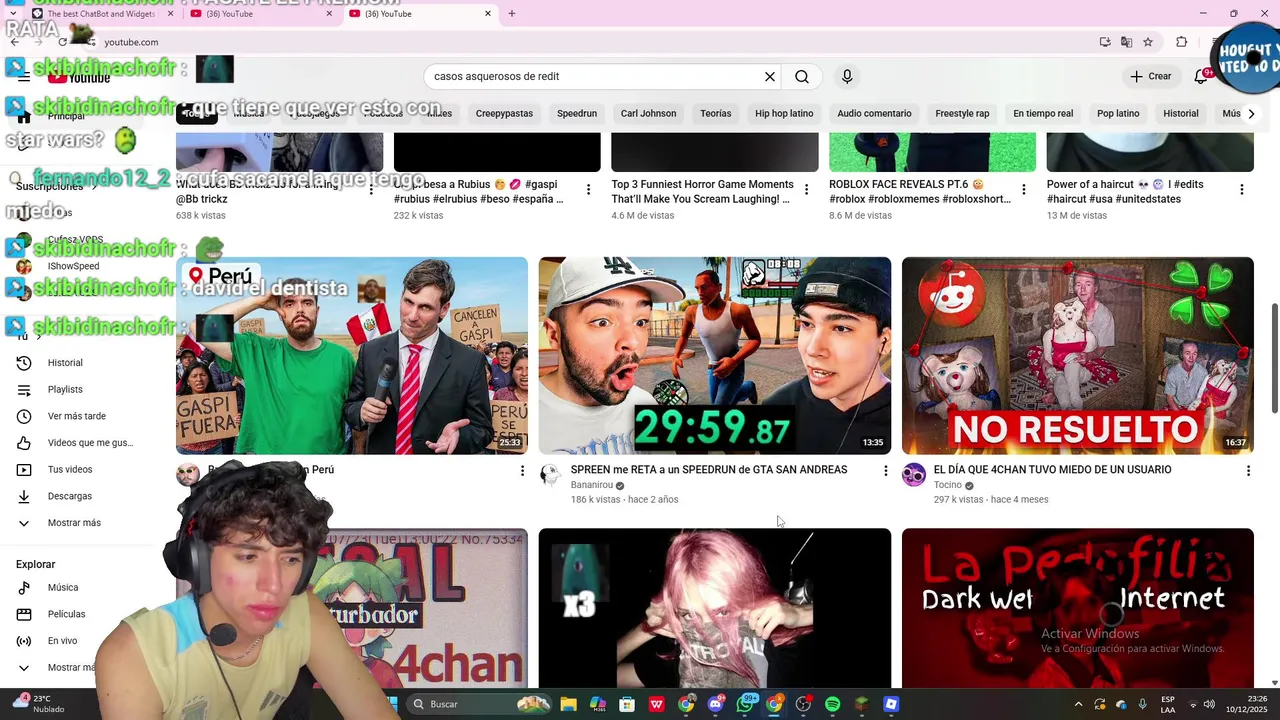Play the NO RESUELTO 4chan thumbnail

[1078, 356]
